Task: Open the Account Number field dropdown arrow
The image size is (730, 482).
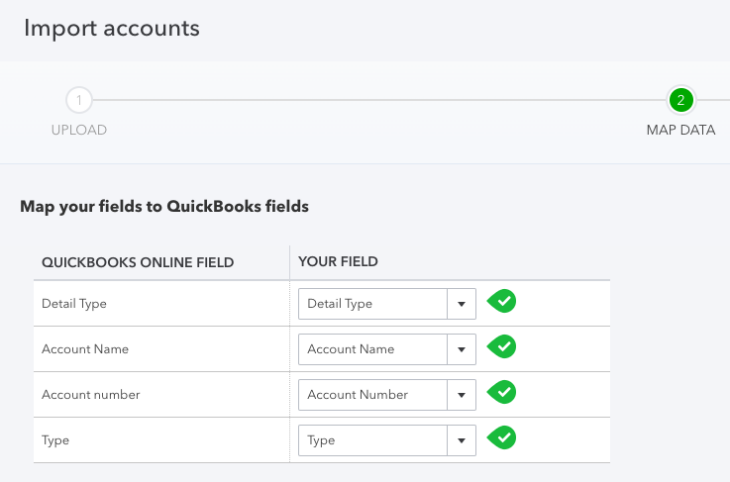Action: point(461,395)
